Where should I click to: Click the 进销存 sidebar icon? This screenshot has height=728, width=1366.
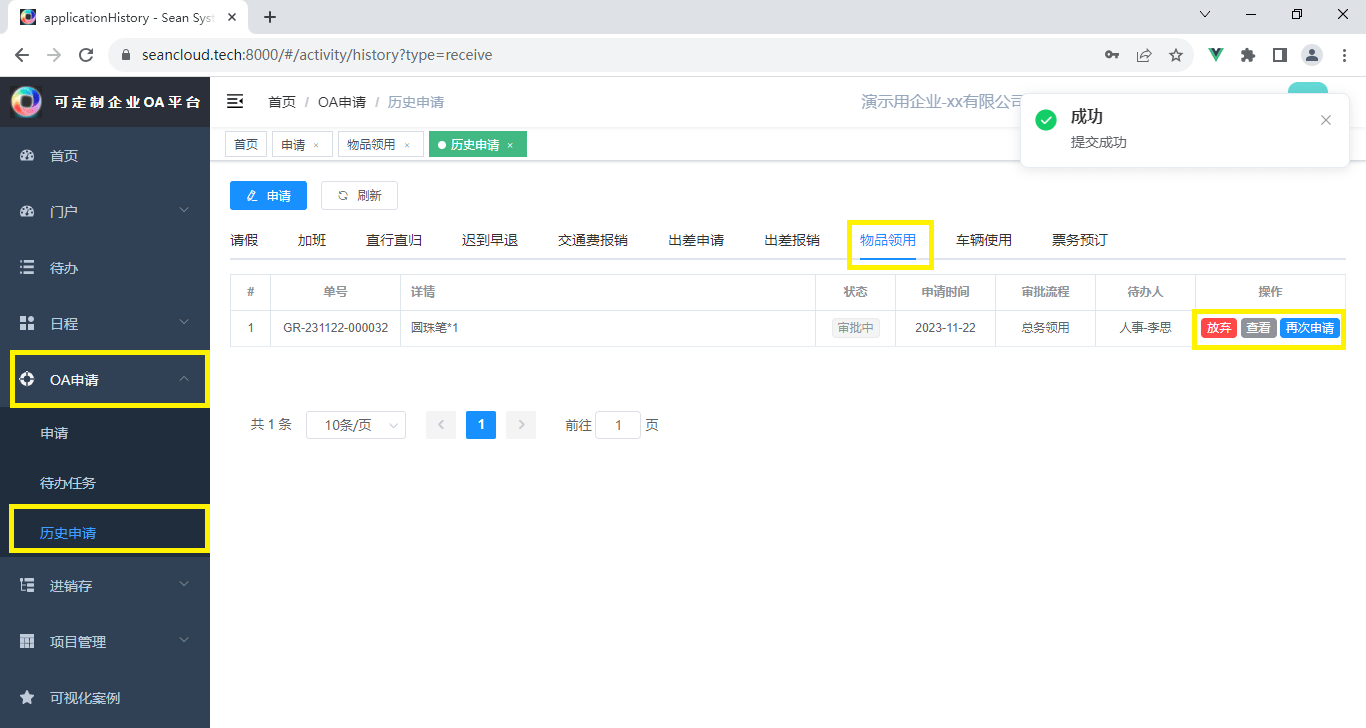tap(28, 586)
